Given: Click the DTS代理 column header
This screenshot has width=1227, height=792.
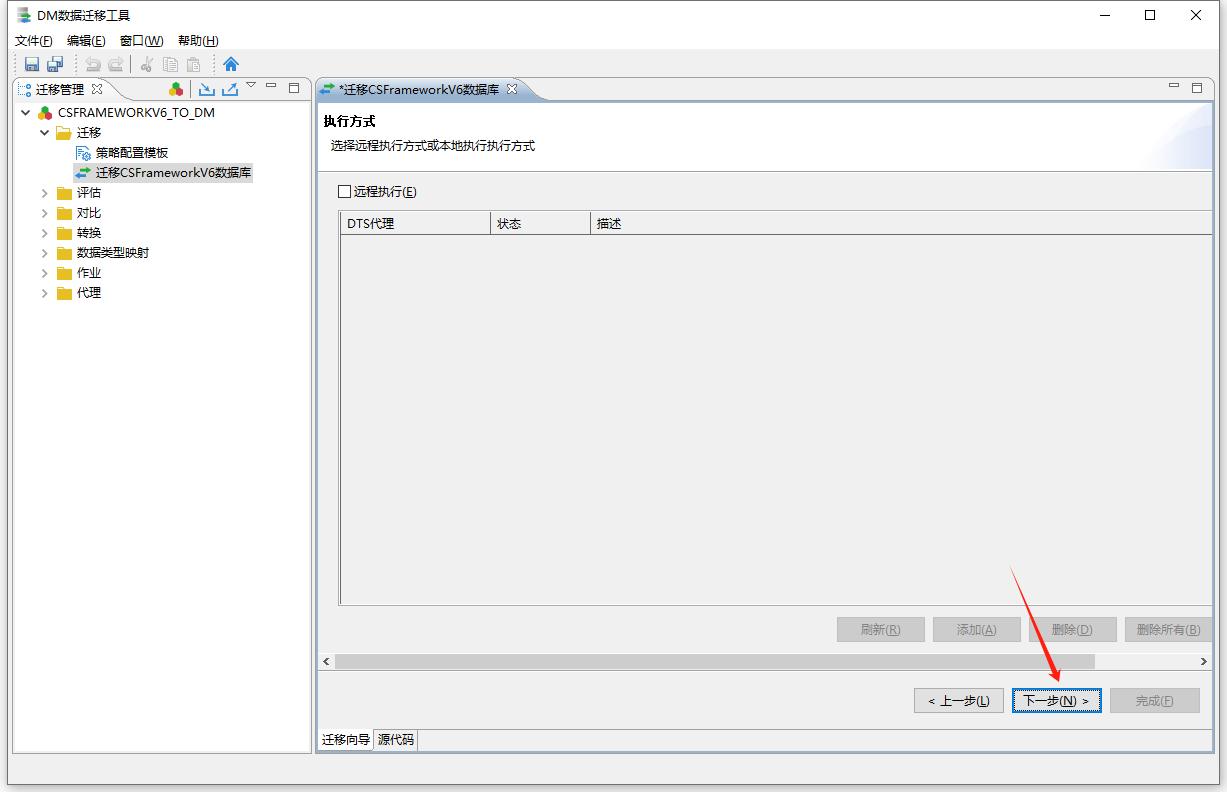Looking at the screenshot, I should coord(415,223).
